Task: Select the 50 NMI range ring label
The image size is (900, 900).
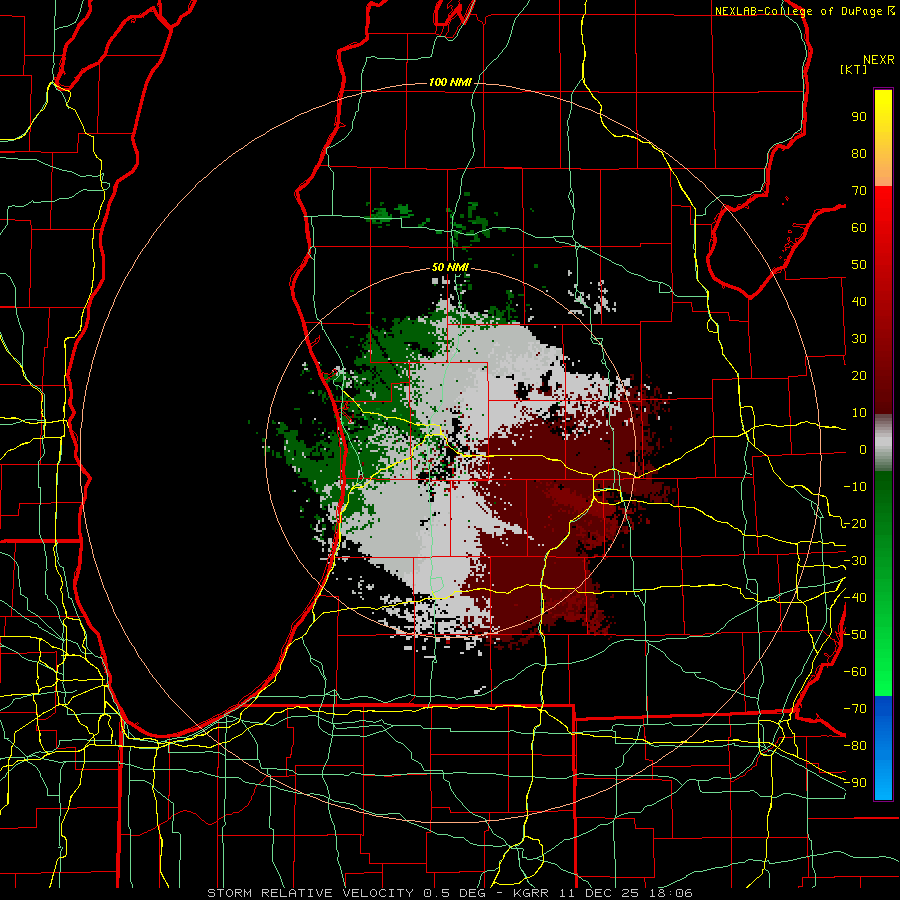Action: point(450,267)
